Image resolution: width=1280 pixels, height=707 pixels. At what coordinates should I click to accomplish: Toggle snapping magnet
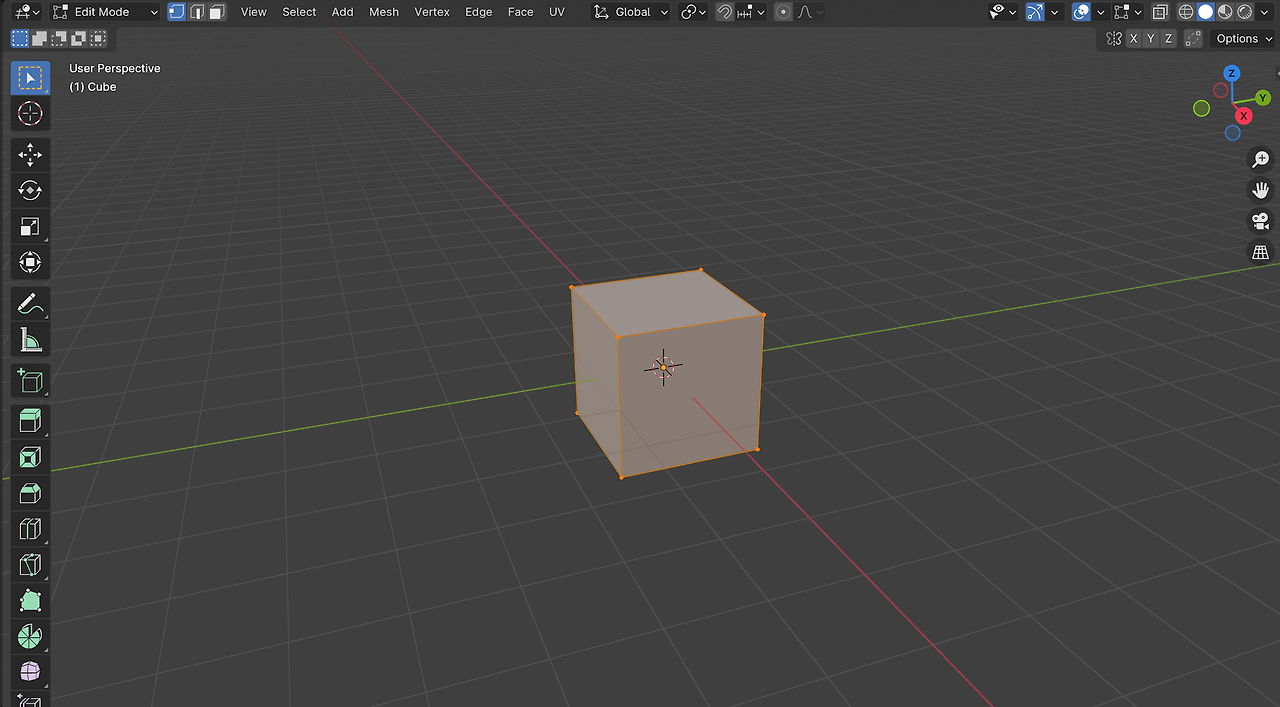click(x=725, y=12)
